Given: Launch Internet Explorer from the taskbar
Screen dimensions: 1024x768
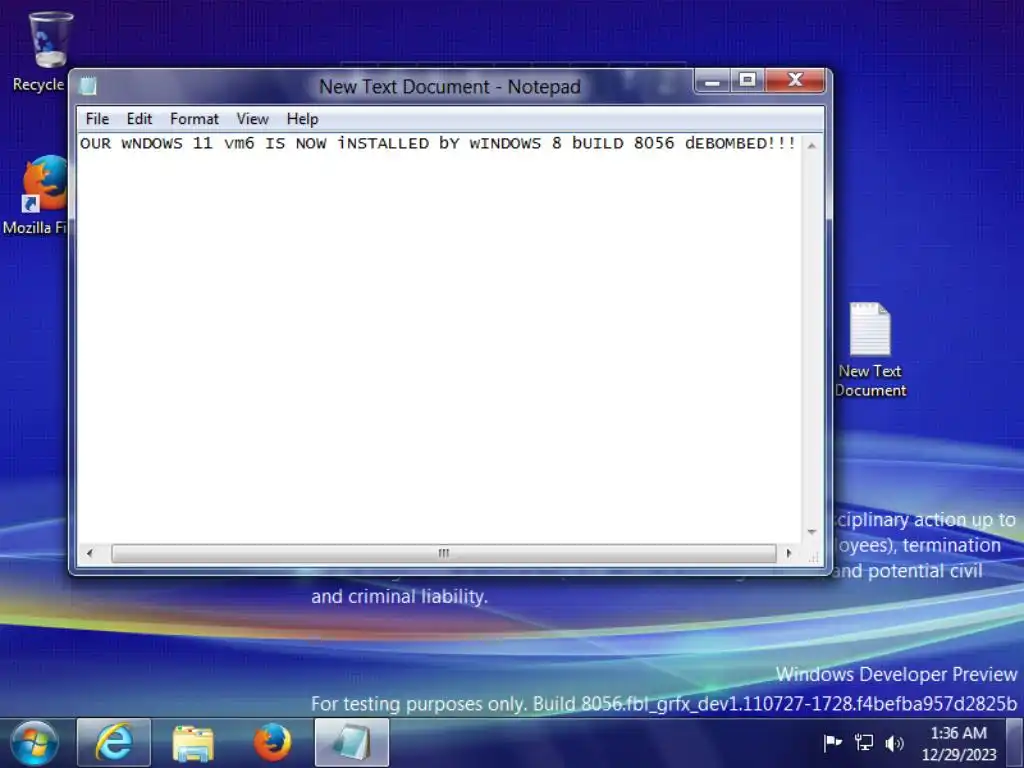Looking at the screenshot, I should pos(114,743).
